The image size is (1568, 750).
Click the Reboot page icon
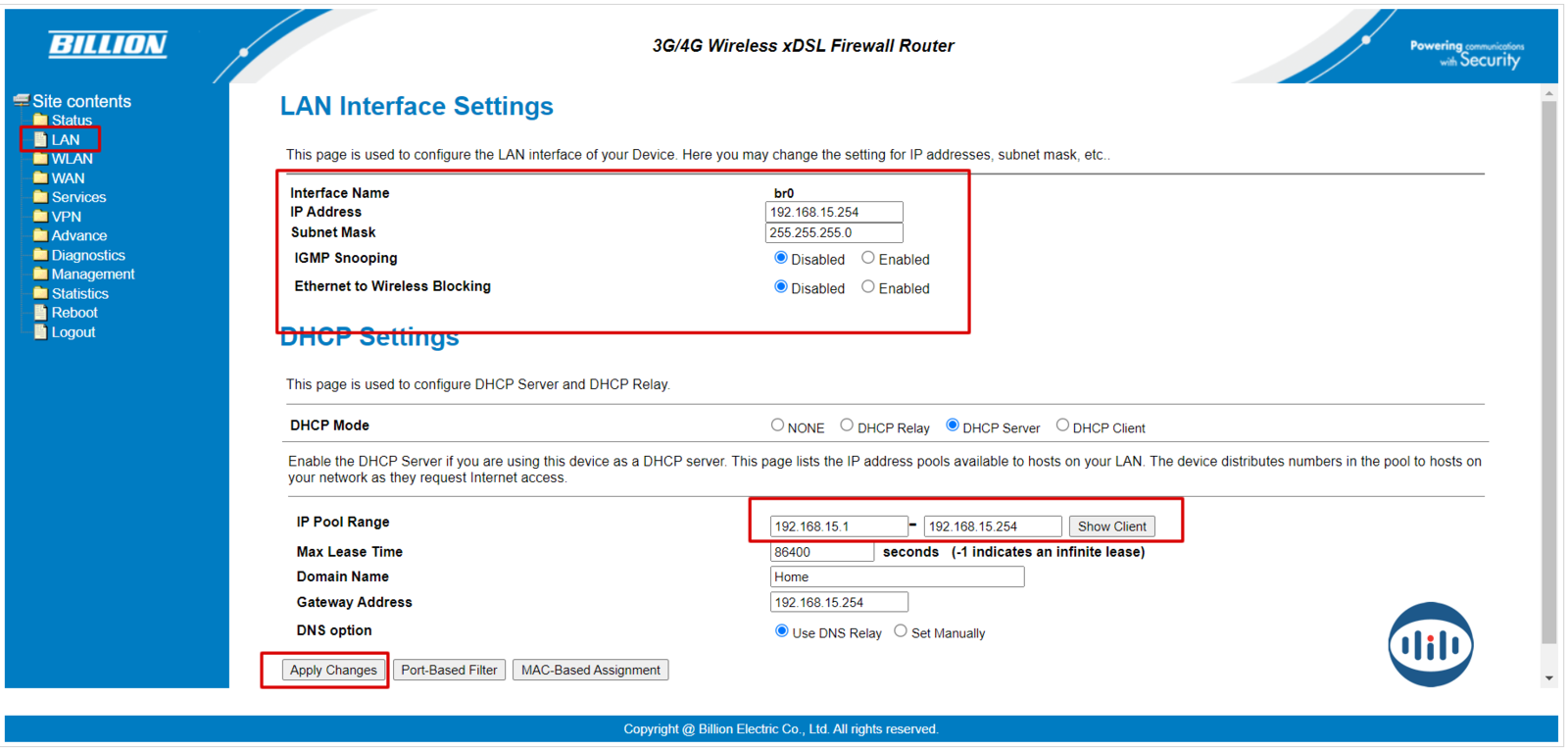tap(40, 313)
